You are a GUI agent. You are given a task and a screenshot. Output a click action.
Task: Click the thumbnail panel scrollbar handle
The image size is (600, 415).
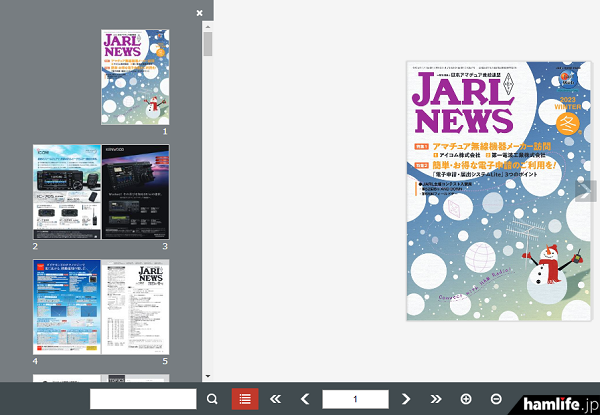pyautogui.click(x=208, y=44)
